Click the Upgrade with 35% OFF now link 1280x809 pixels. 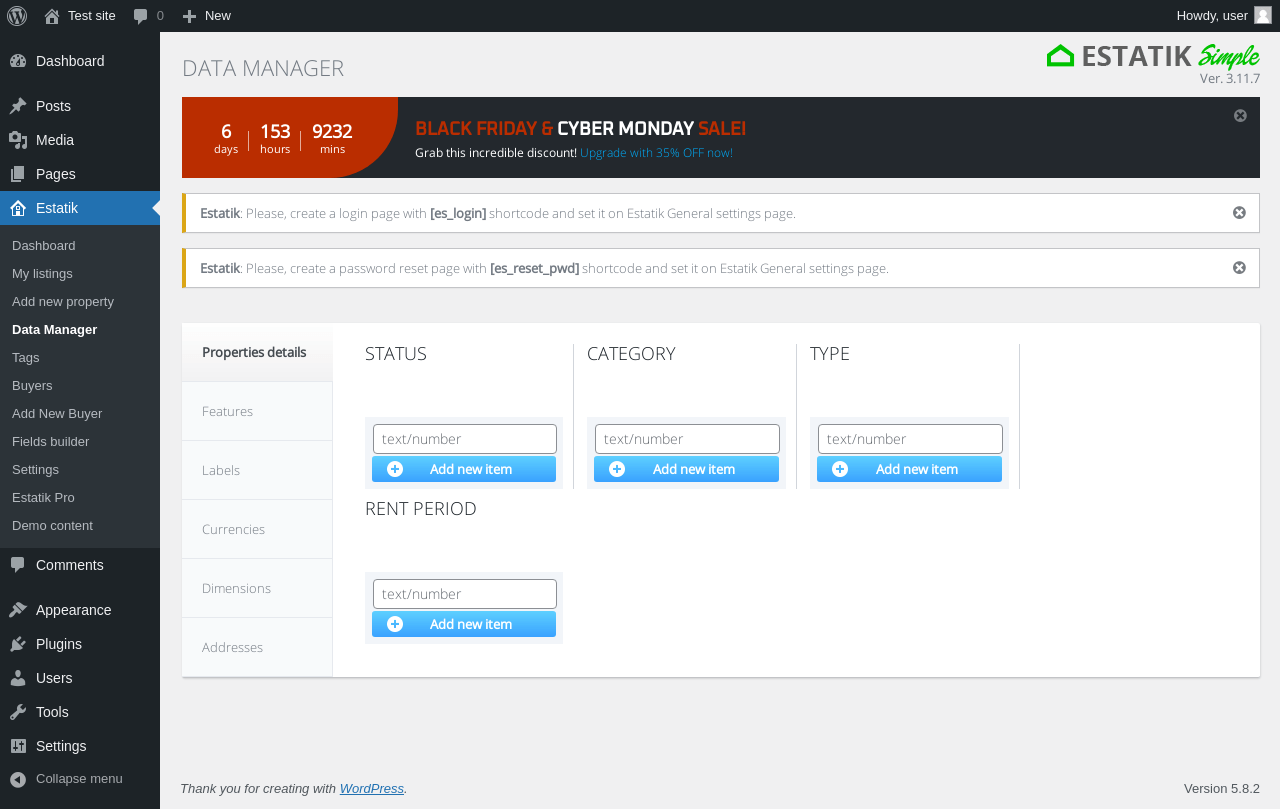pos(656,153)
